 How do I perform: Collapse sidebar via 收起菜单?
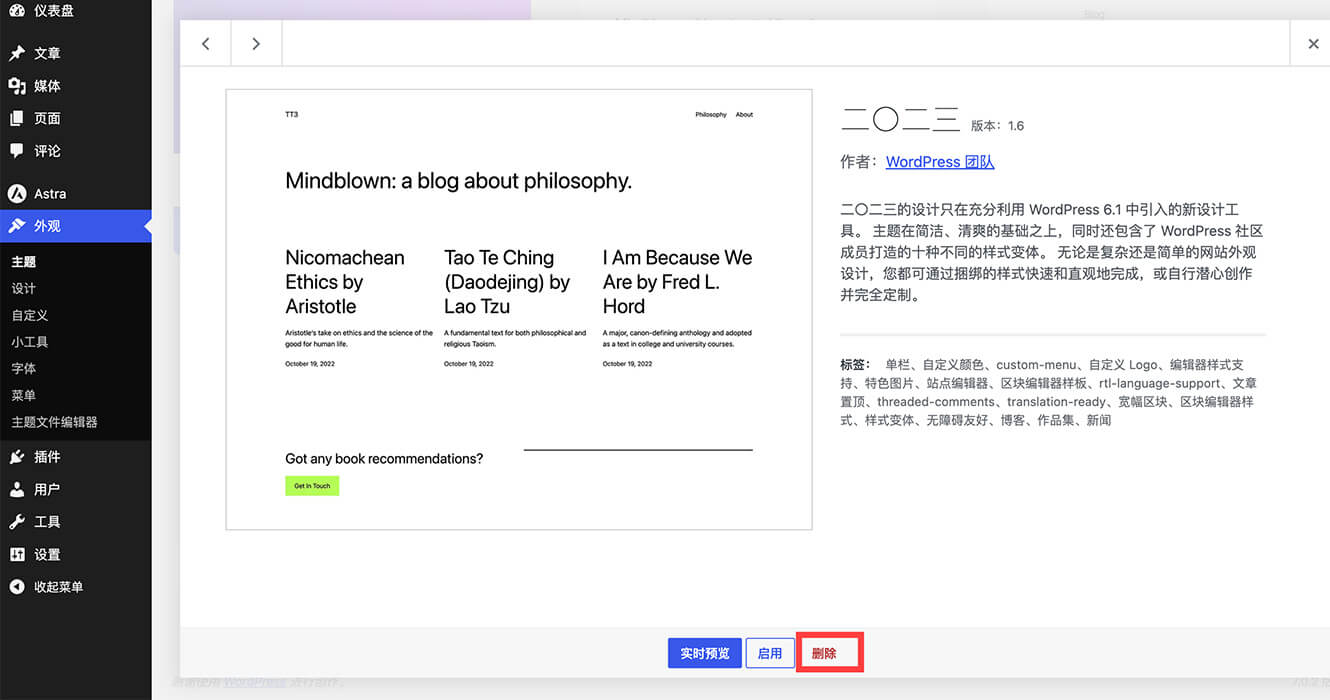[x=76, y=587]
